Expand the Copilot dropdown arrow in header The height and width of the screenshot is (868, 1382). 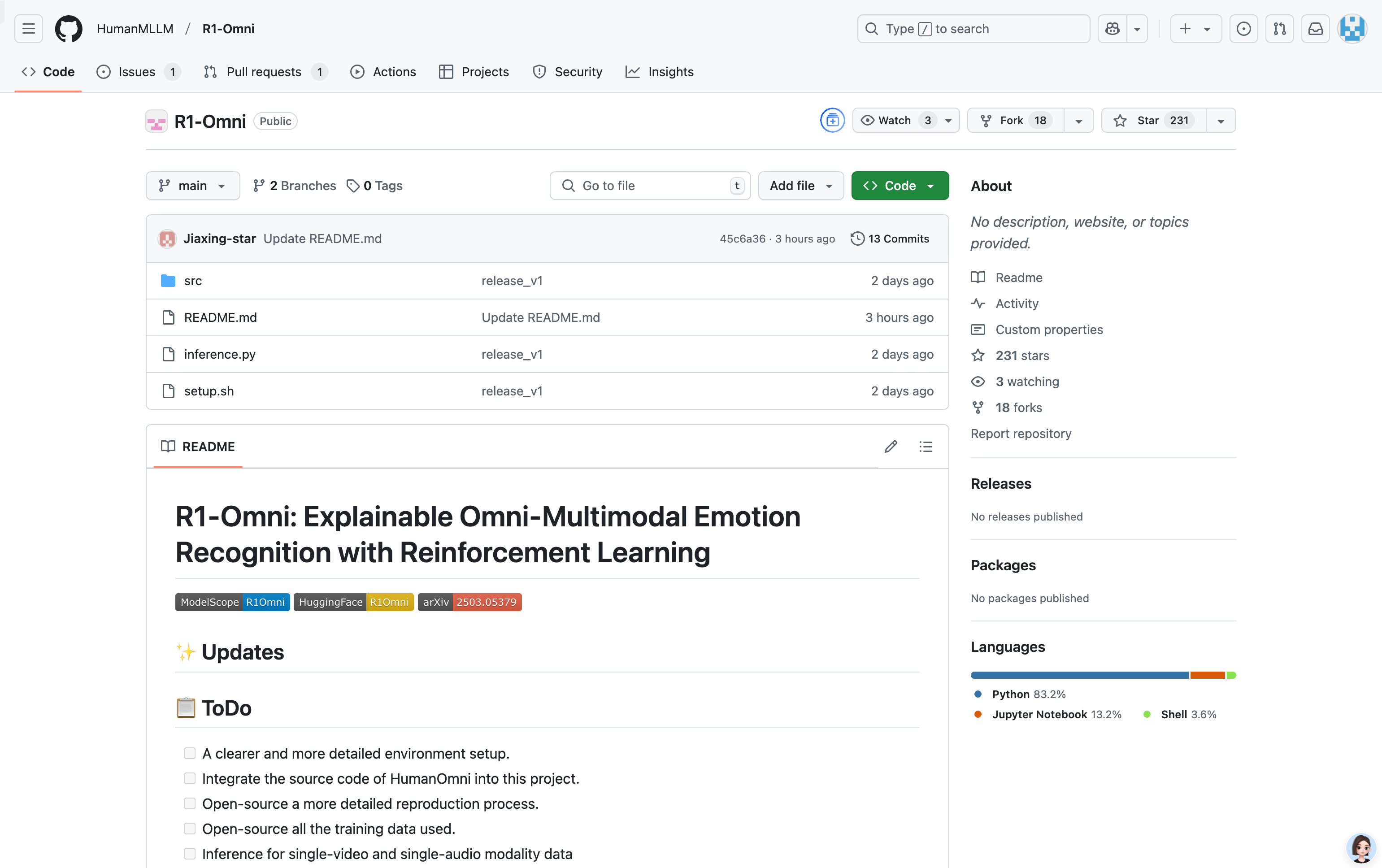(x=1137, y=29)
